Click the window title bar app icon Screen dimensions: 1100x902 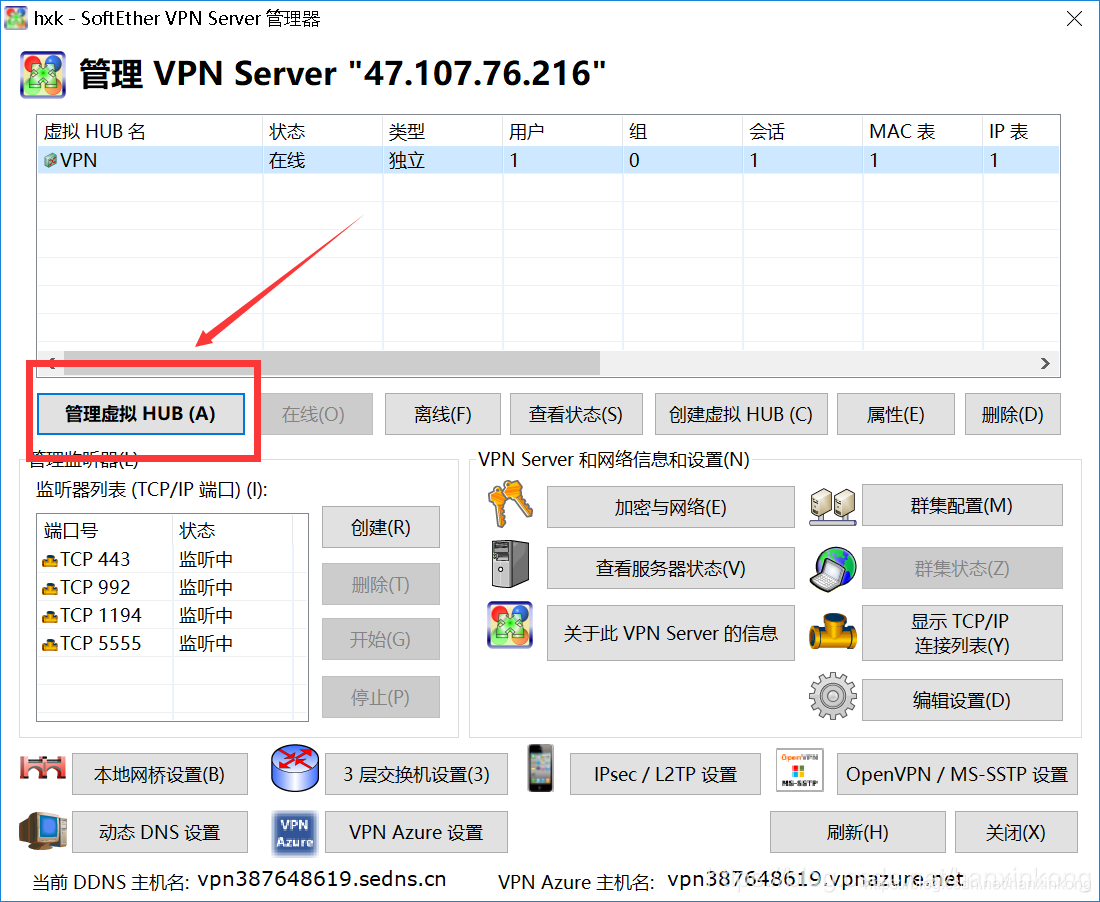pos(16,18)
